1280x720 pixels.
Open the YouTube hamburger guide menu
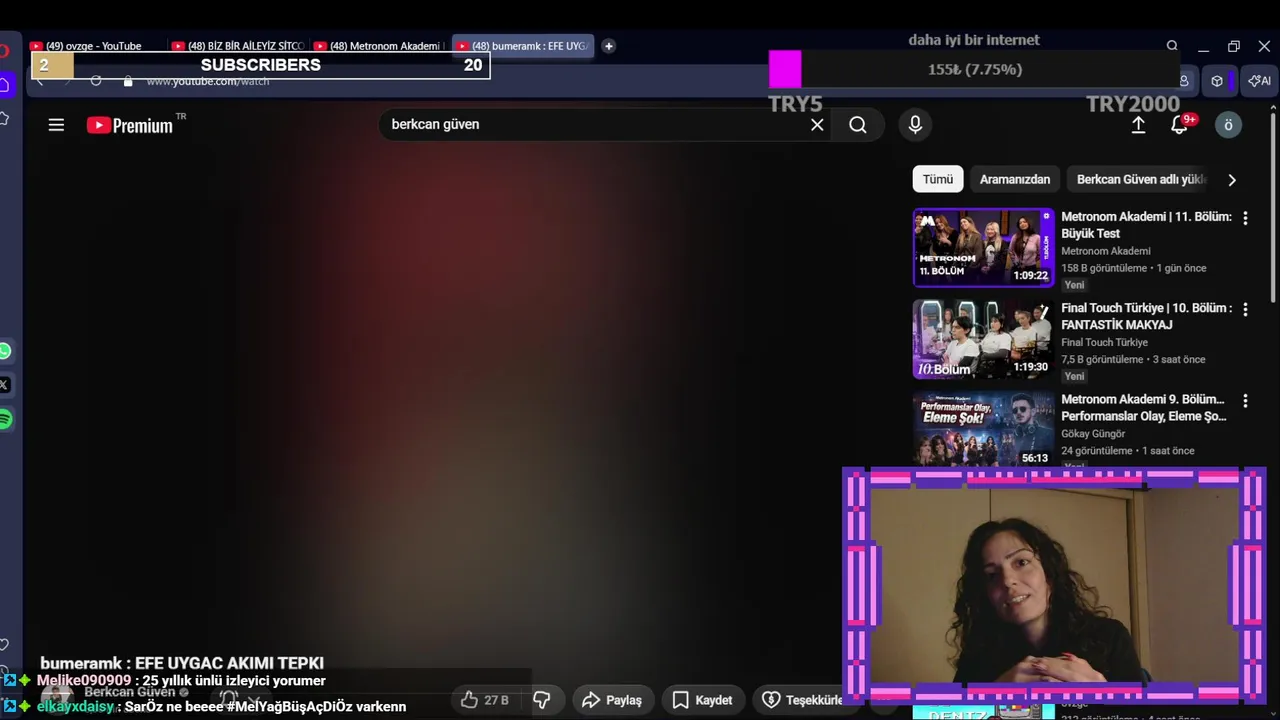(56, 125)
